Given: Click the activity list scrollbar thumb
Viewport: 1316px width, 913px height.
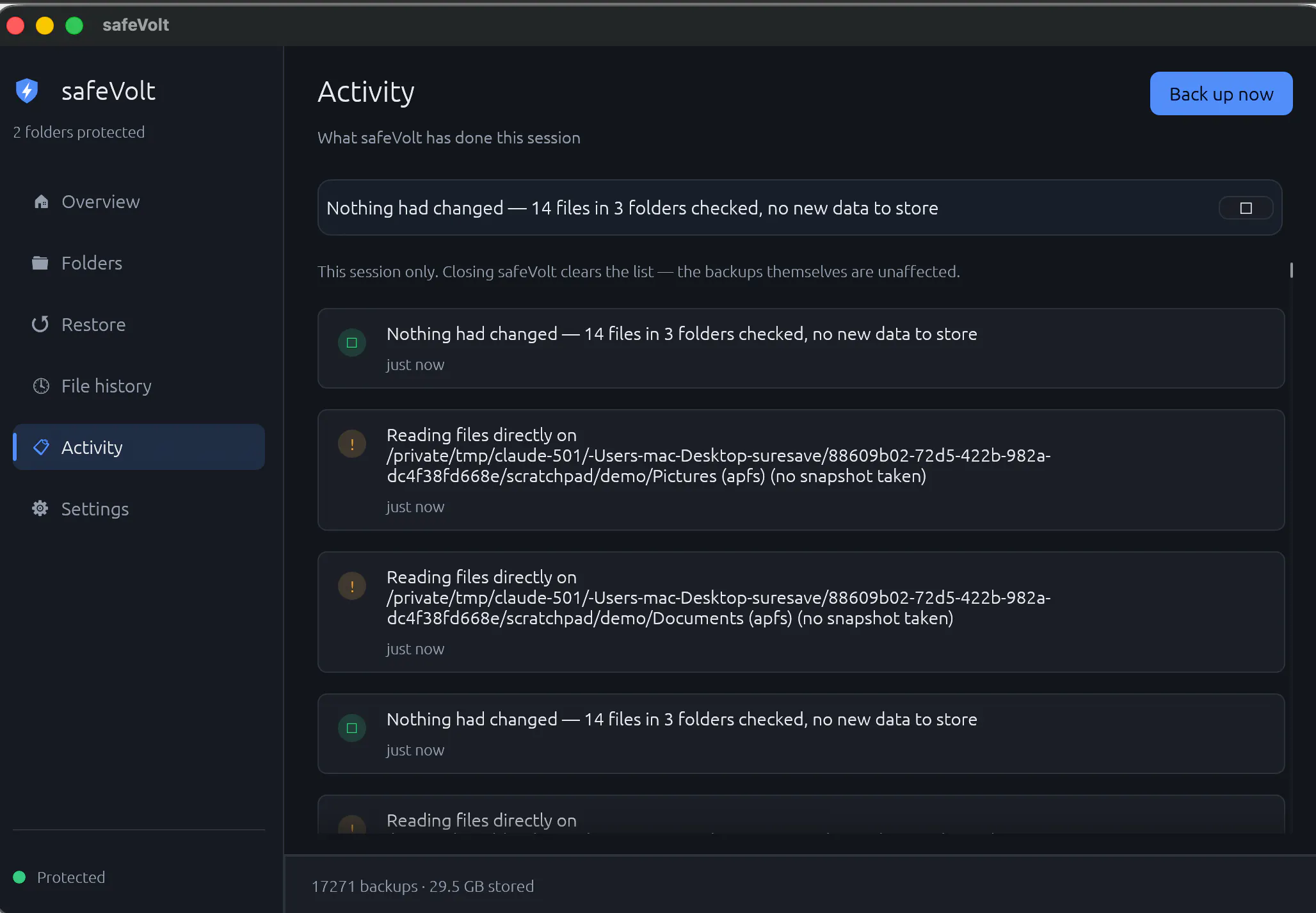Looking at the screenshot, I should tap(1292, 270).
